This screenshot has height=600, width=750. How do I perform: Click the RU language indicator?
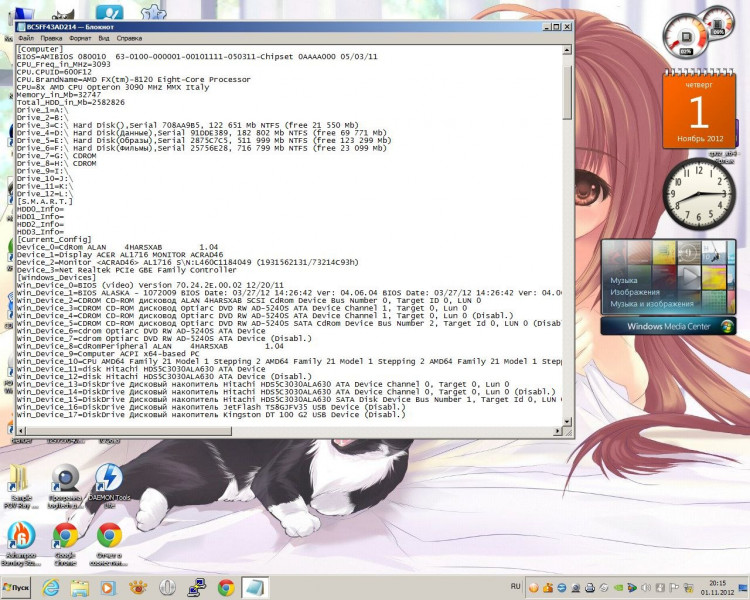[515, 586]
